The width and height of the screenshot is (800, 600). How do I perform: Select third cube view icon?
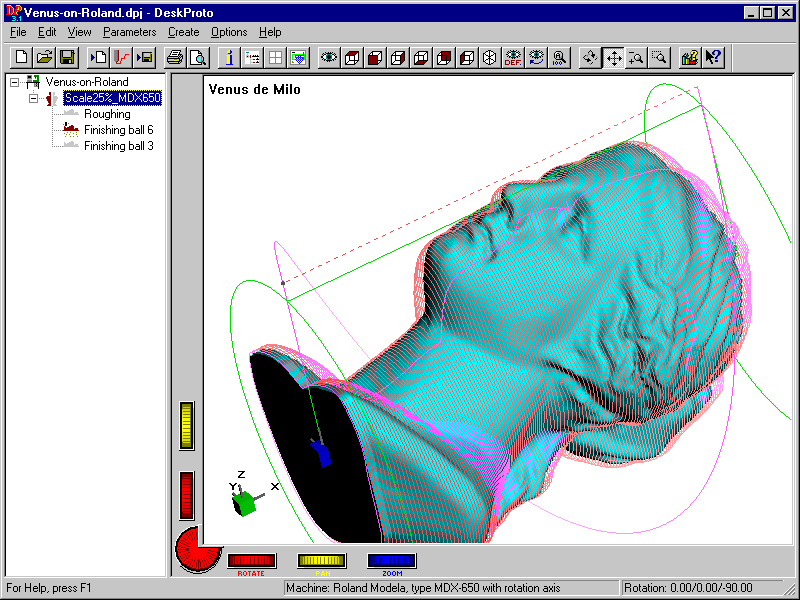tap(398, 57)
